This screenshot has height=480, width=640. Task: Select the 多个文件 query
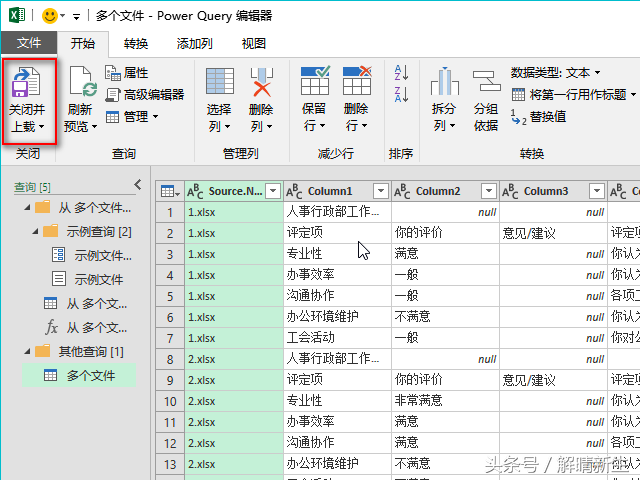point(79,376)
